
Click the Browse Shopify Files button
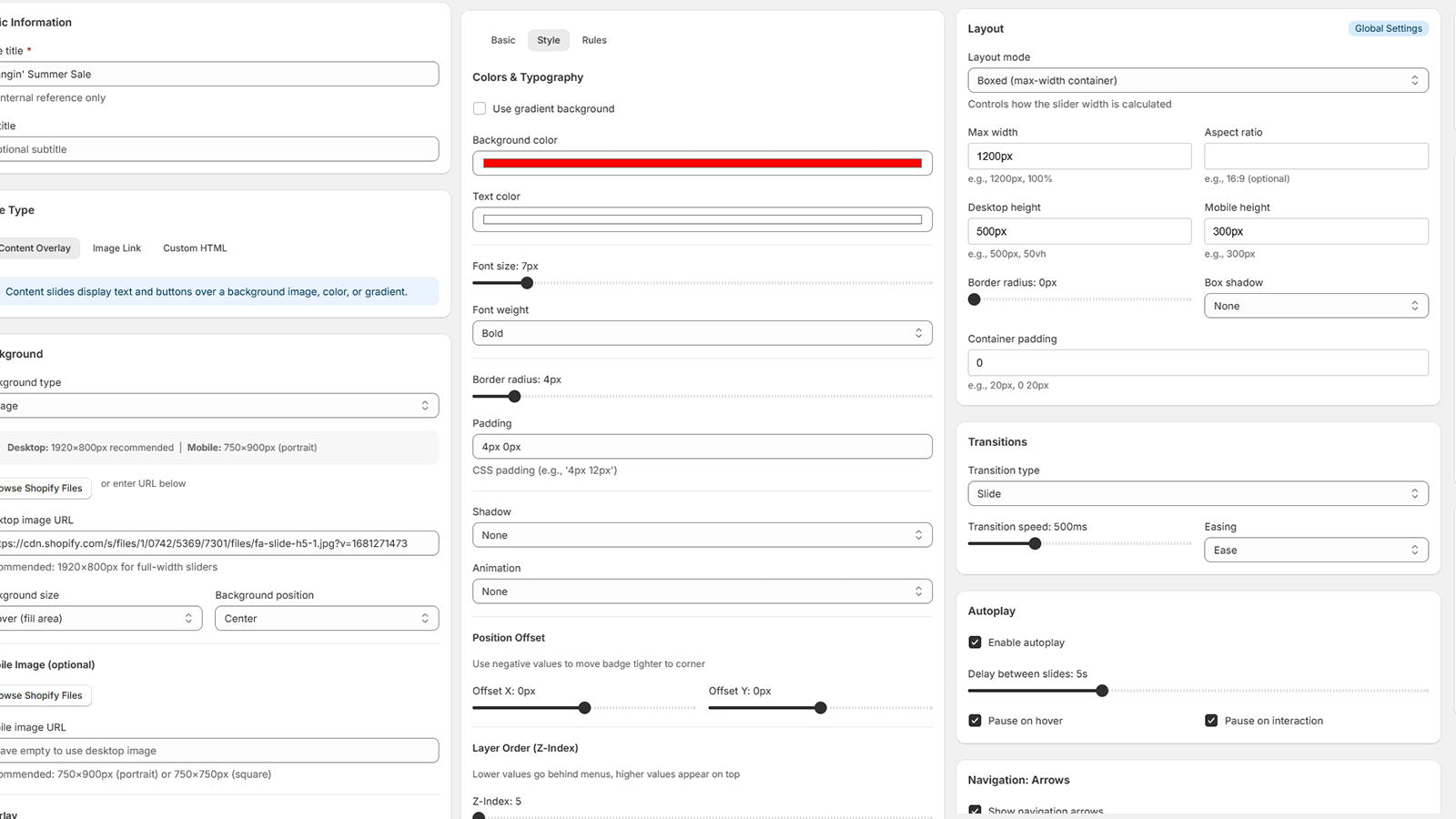click(x=41, y=488)
